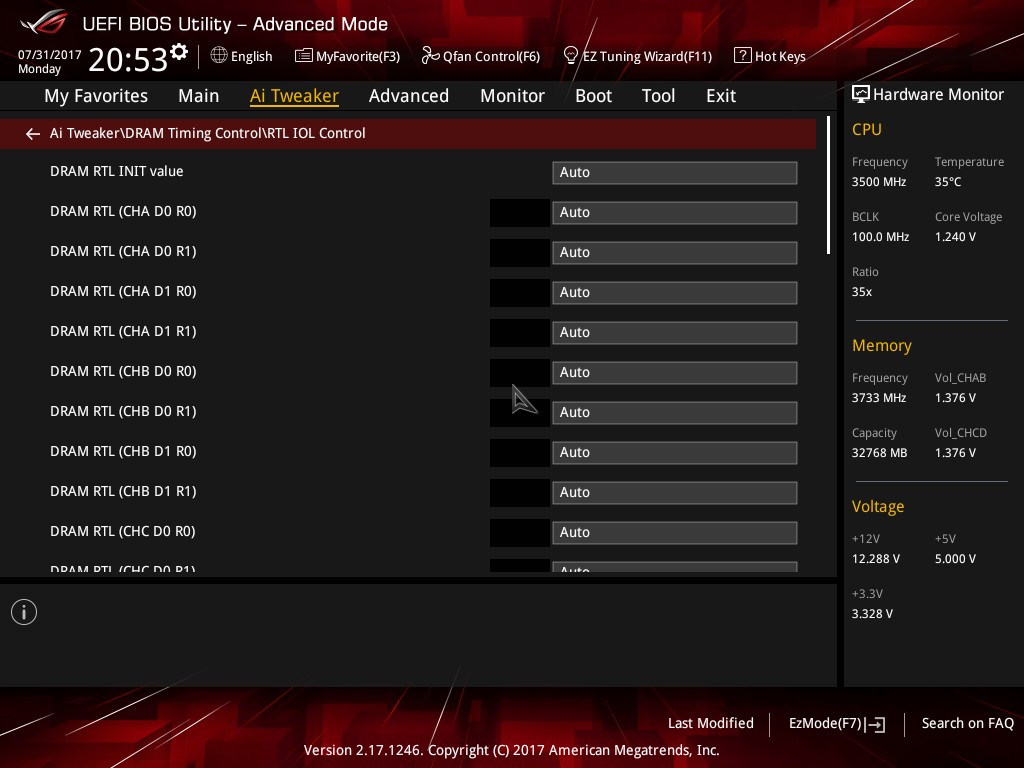Click the settings list scrollbar
This screenshot has width=1024, height=768.
828,185
